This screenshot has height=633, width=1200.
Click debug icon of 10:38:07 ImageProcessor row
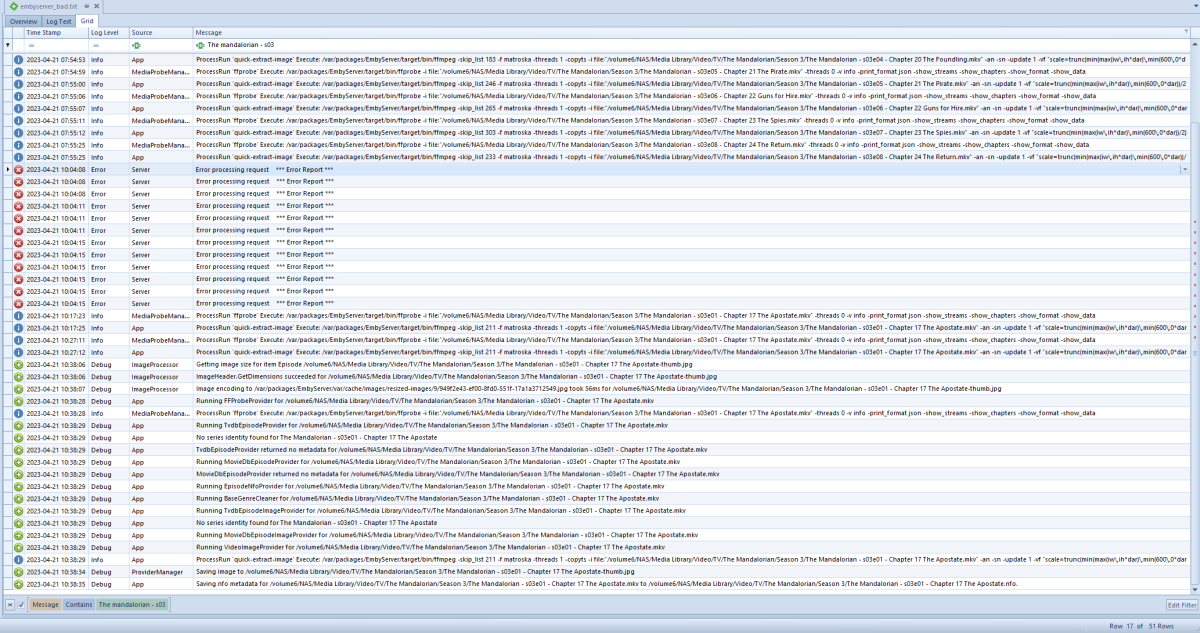click(18, 388)
